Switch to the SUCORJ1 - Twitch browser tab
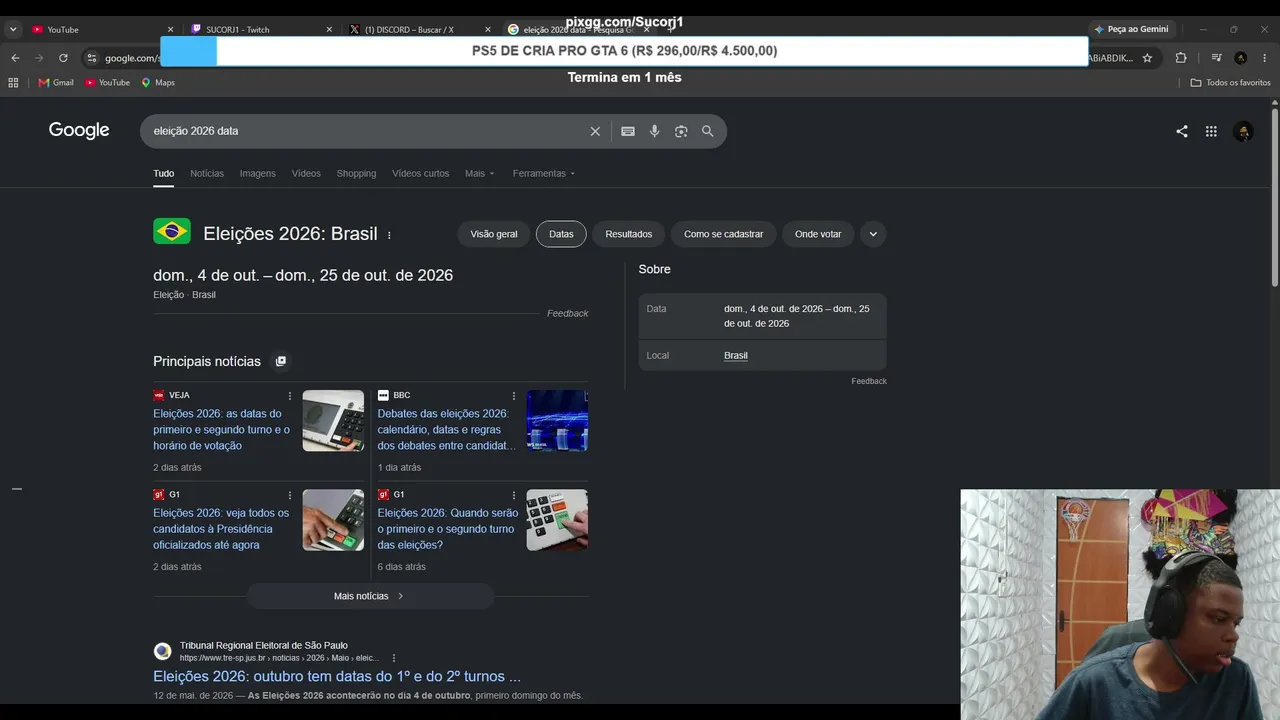The image size is (1280, 720). [261, 30]
